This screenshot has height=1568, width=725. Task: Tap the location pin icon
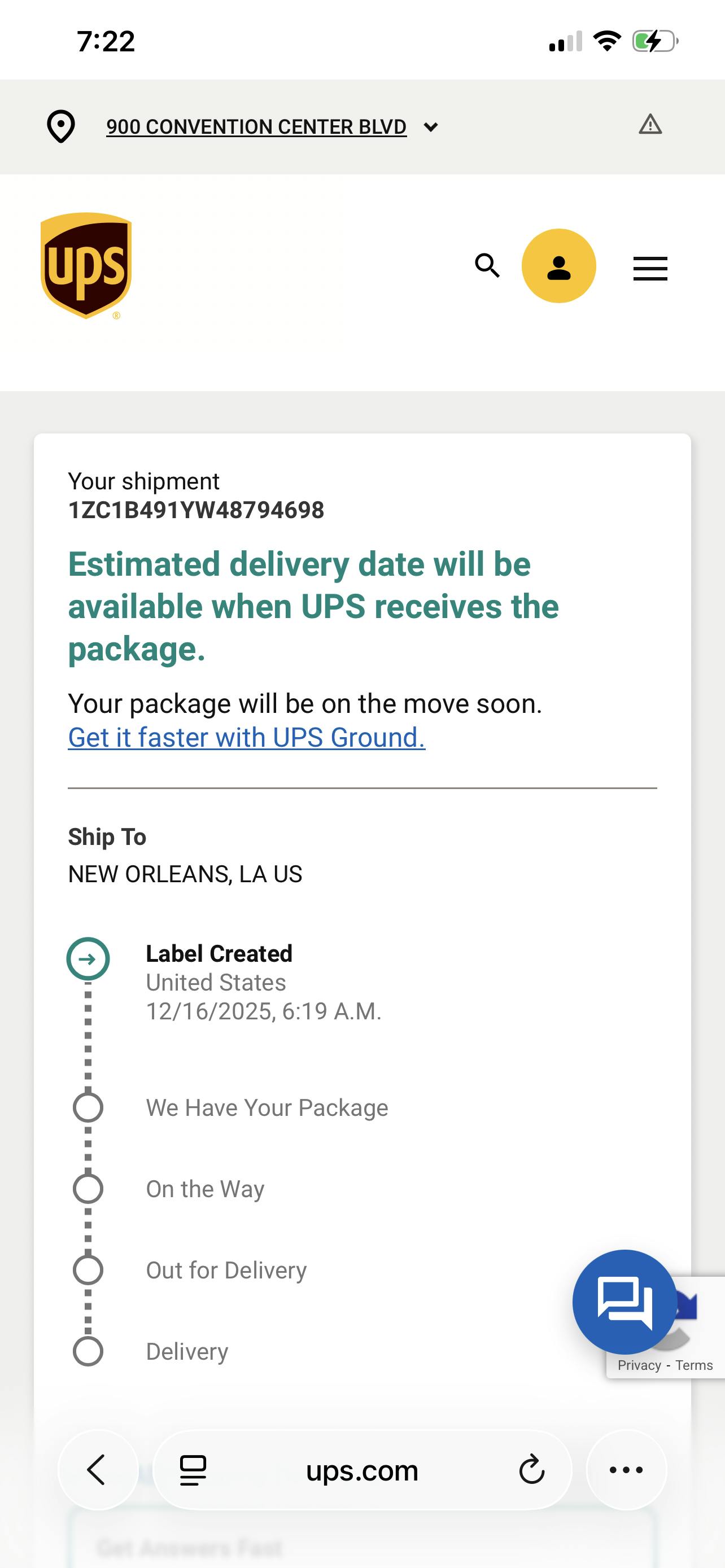coord(61,126)
